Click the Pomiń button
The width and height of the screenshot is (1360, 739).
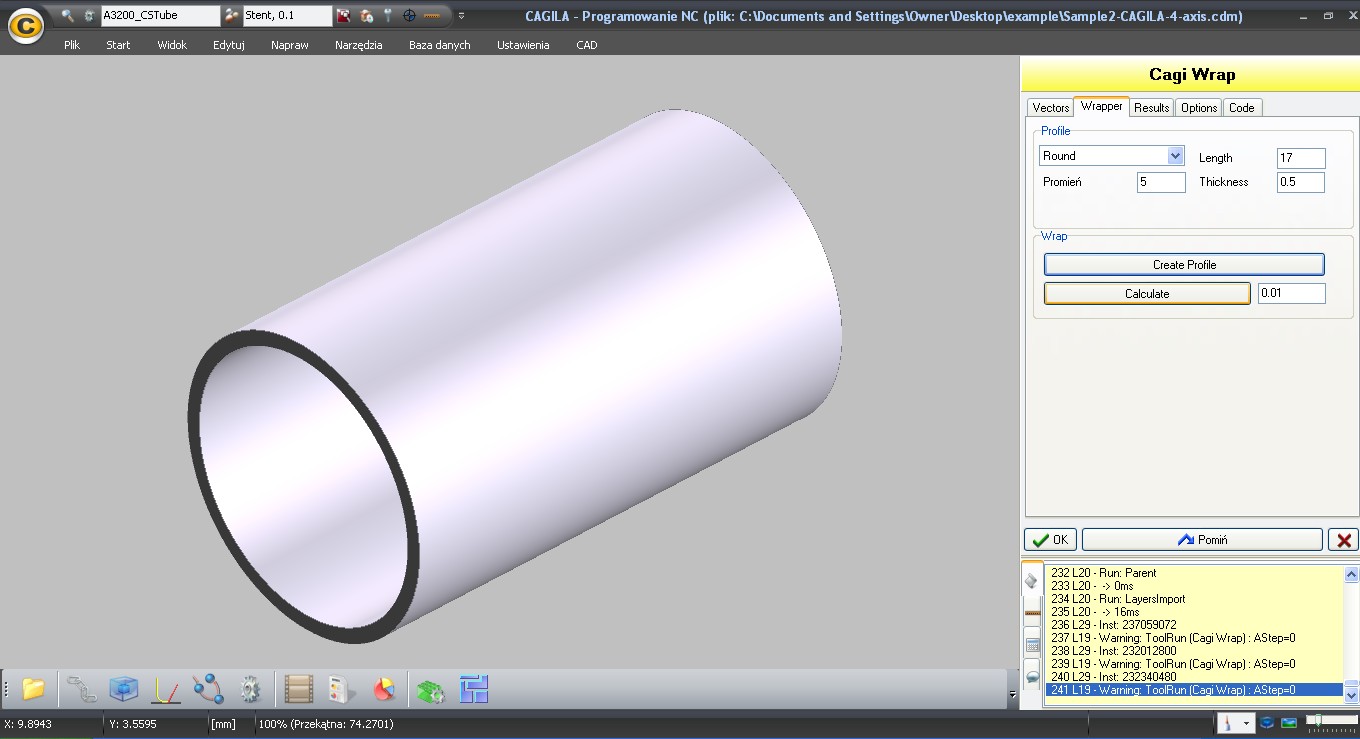click(x=1202, y=539)
